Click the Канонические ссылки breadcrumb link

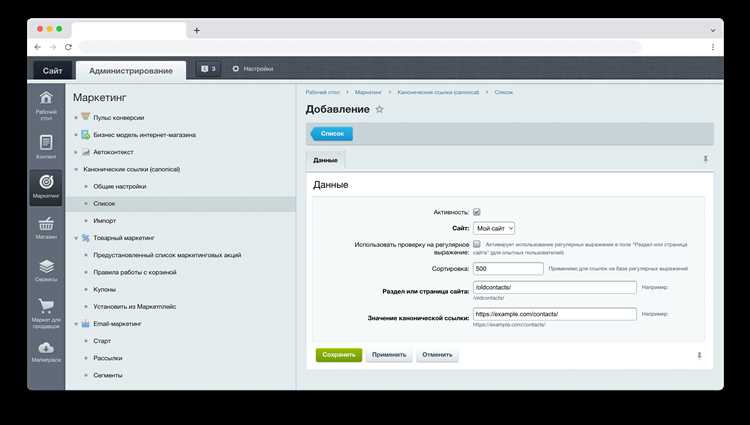point(438,92)
